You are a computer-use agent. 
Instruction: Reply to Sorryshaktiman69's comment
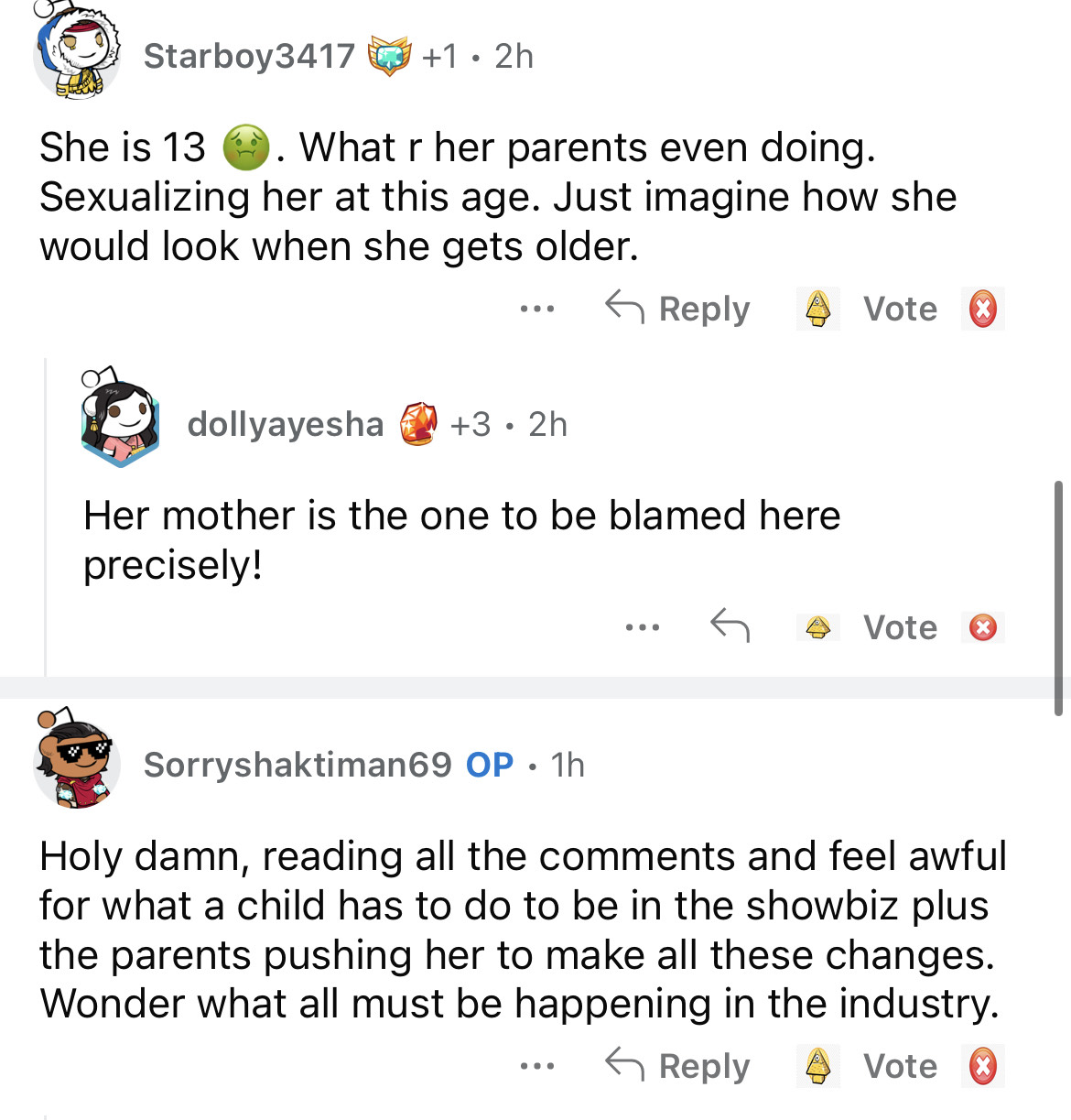(678, 1066)
